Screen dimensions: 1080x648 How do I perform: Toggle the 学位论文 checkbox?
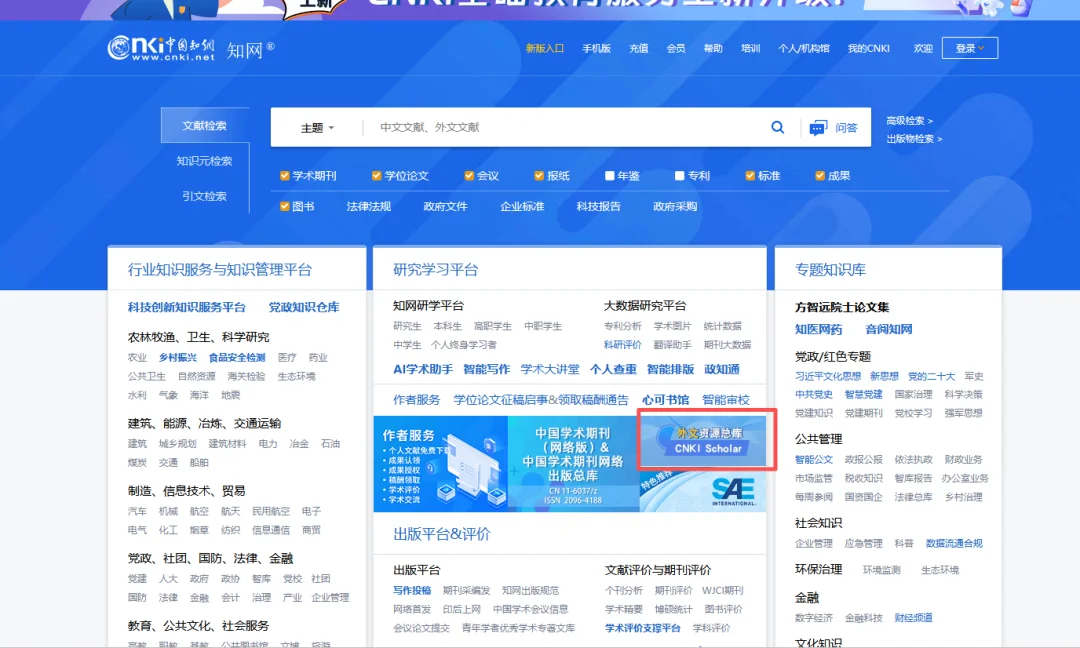coord(376,176)
